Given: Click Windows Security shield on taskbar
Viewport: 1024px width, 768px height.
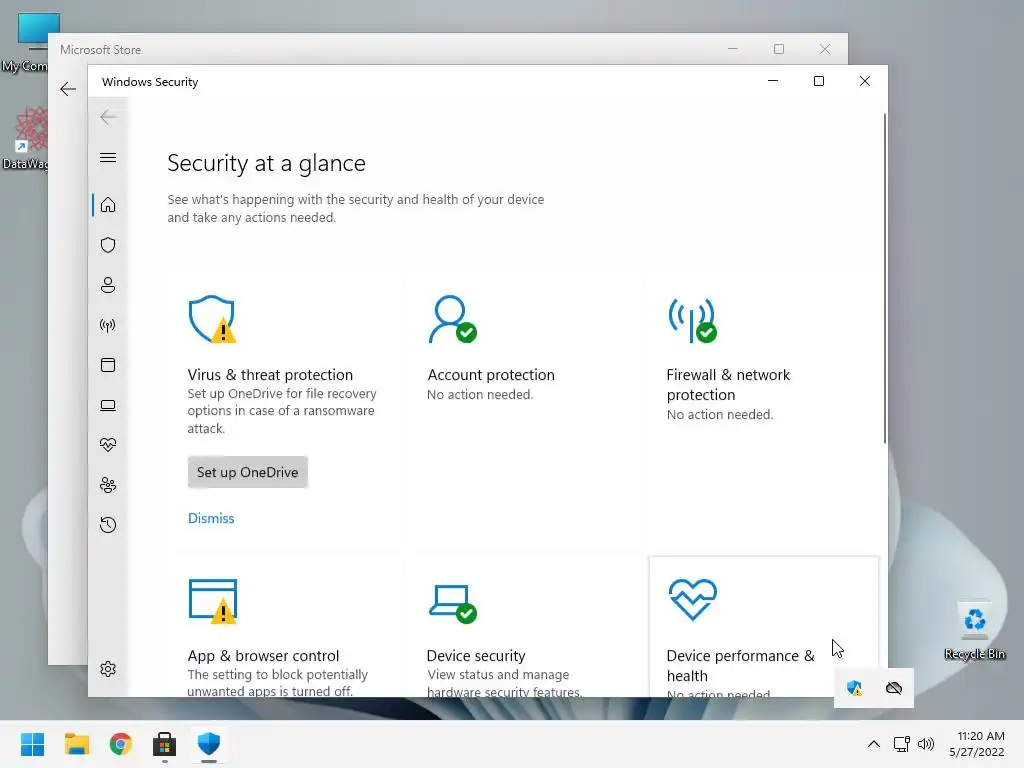Looking at the screenshot, I should pyautogui.click(x=209, y=744).
